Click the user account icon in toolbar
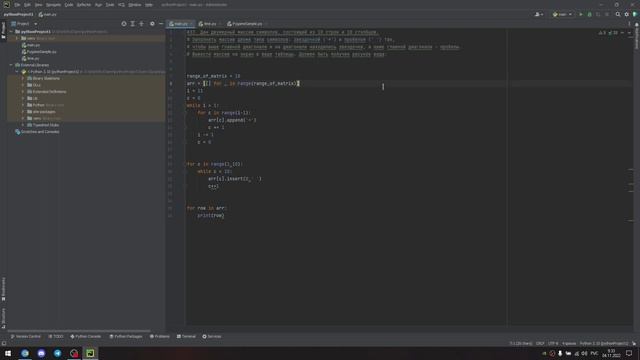 539,14
